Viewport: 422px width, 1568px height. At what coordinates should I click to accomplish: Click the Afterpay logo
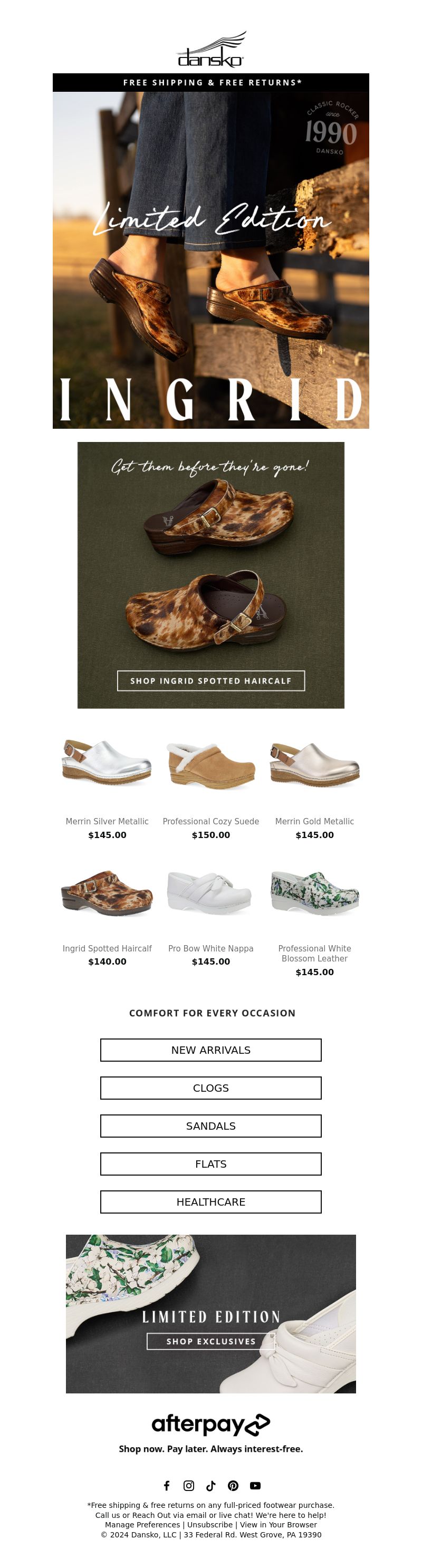[210, 1425]
